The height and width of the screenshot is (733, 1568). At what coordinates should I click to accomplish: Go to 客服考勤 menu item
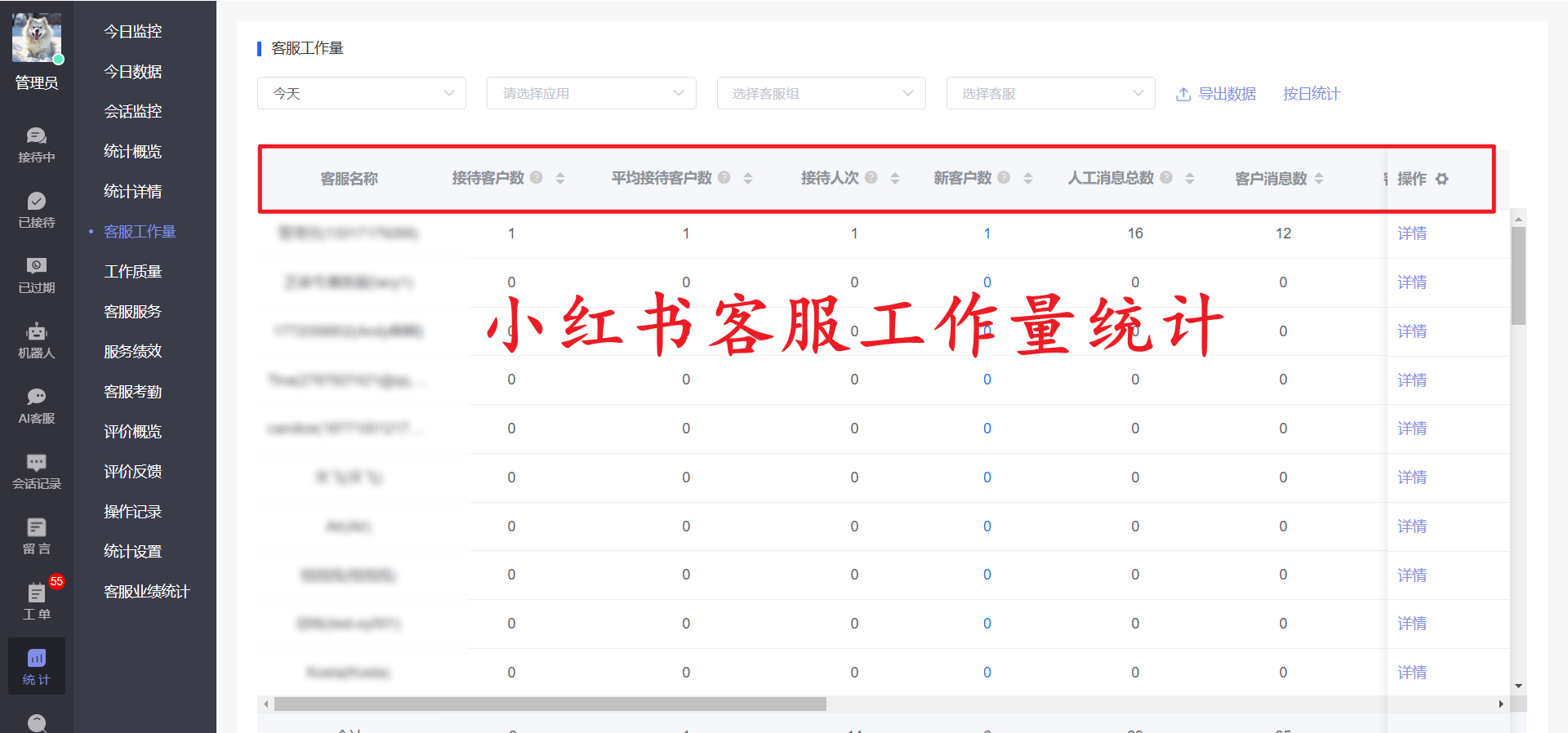point(133,392)
